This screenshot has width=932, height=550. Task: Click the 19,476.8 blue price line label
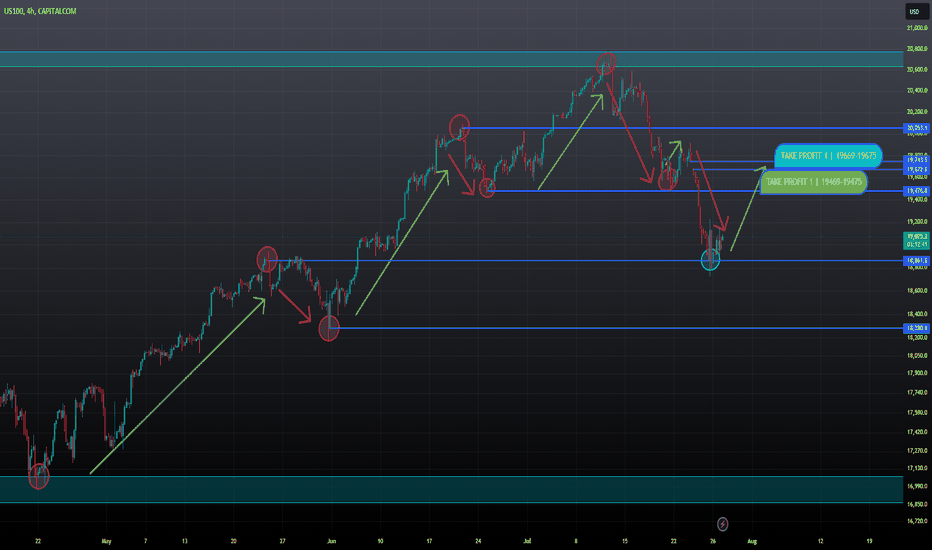917,191
